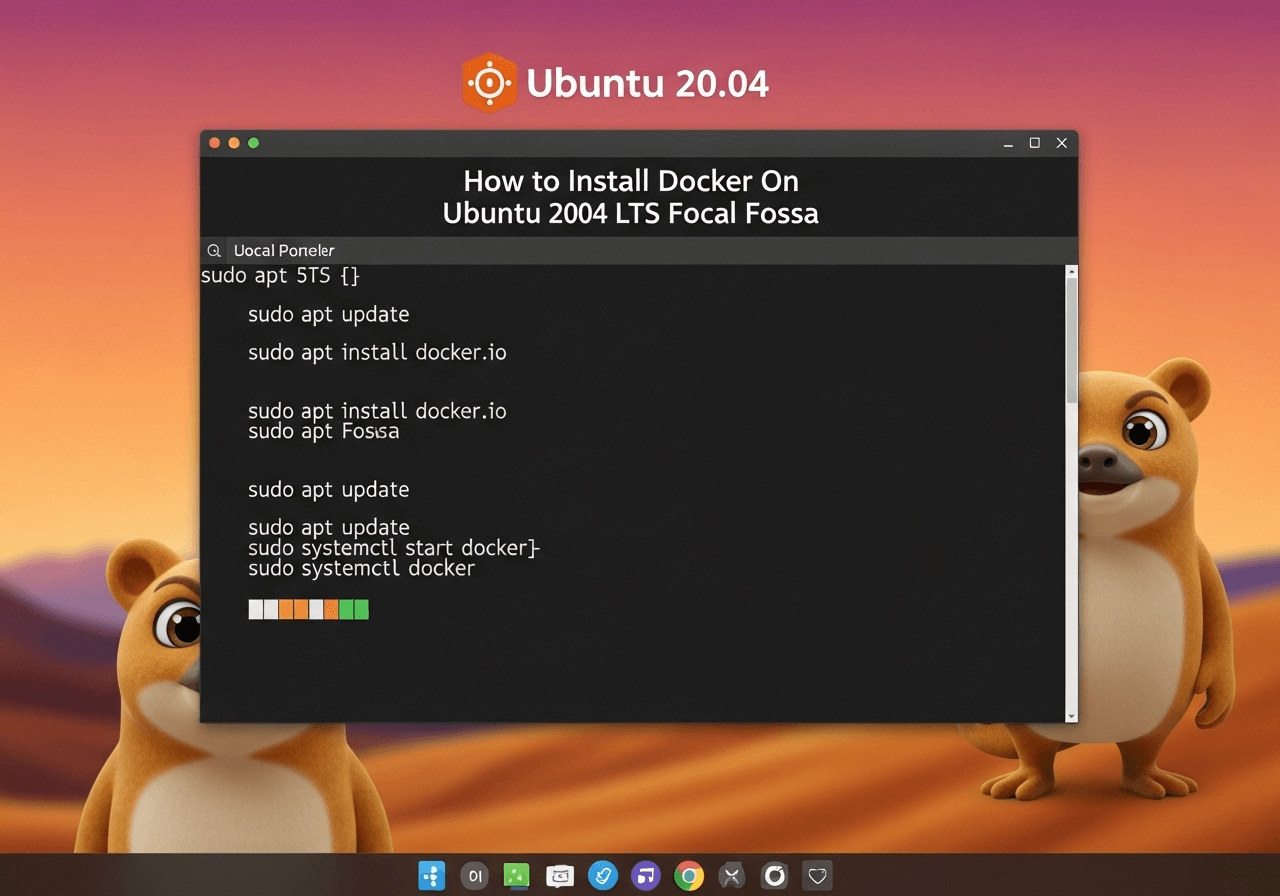Click the Ubuntu logo above the window
Image resolution: width=1280 pixels, height=896 pixels.
[x=489, y=83]
